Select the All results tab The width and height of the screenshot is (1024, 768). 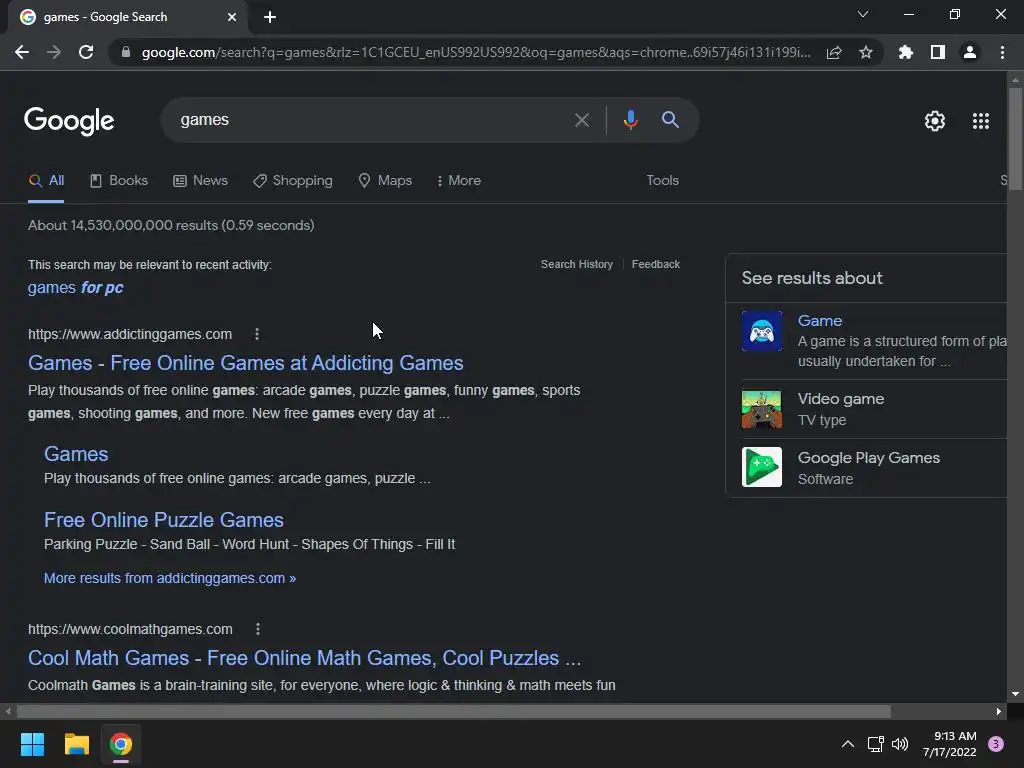[x=46, y=181]
